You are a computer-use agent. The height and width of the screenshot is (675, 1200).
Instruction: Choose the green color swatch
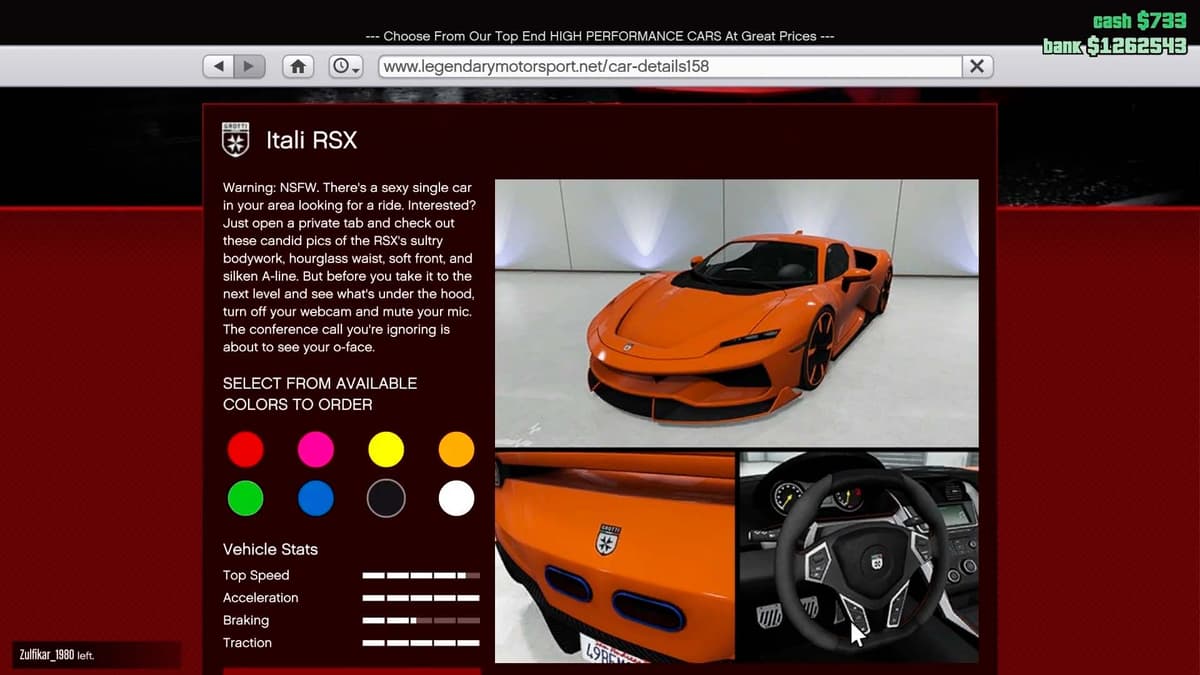[245, 498]
